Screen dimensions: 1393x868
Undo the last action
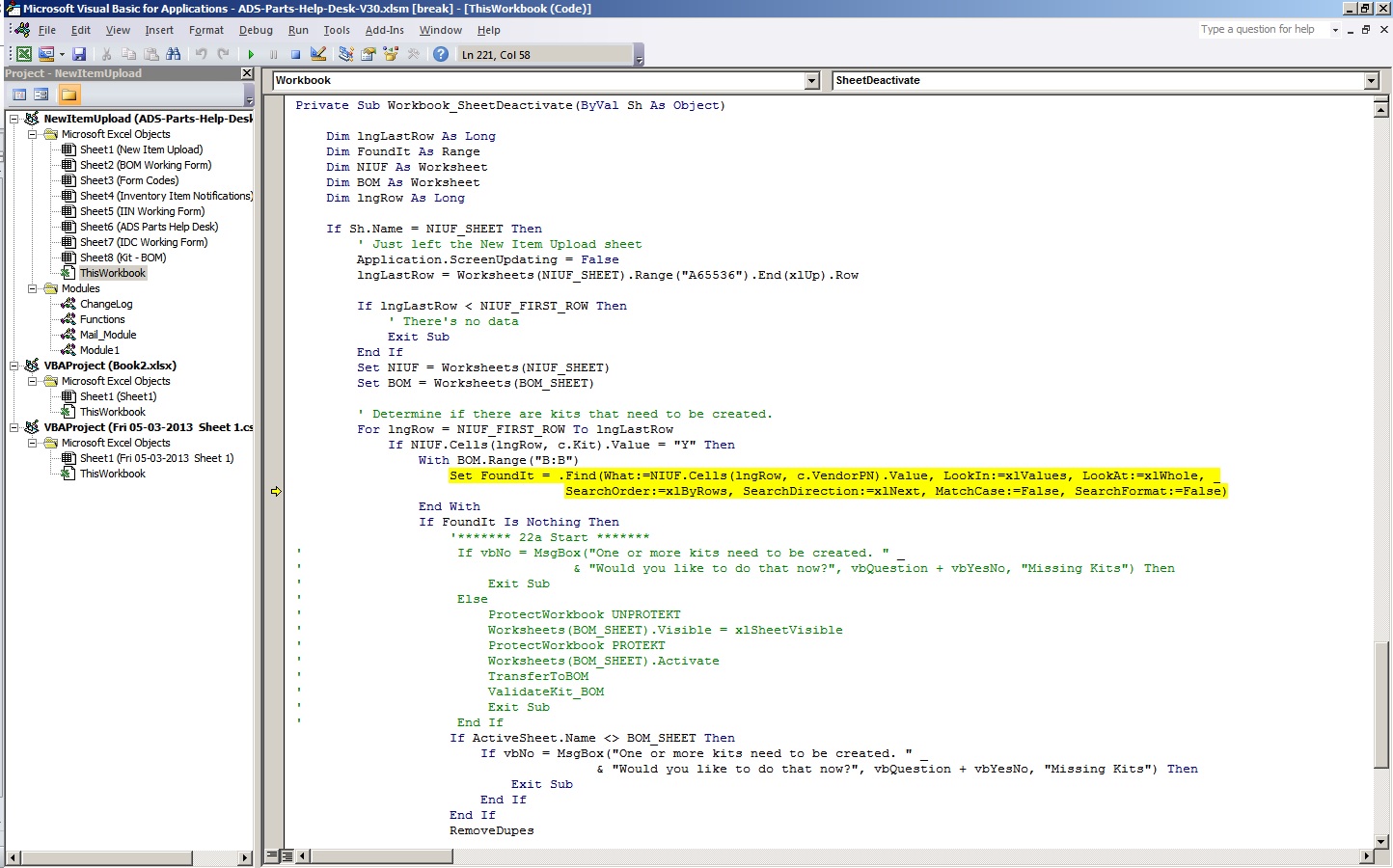[x=201, y=55]
